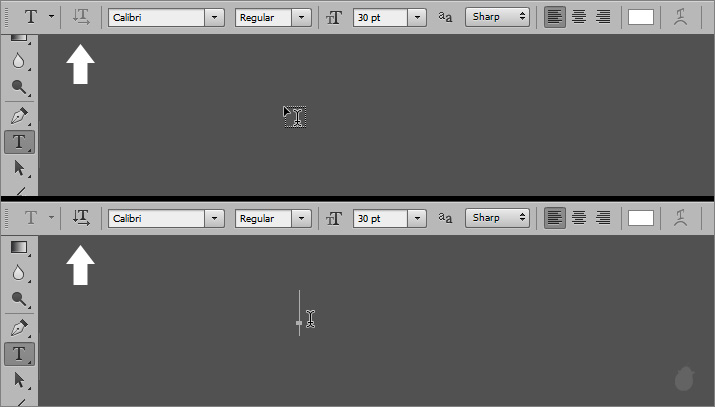The width and height of the screenshot is (715, 407).
Task: Enable right align text in upper options bar
Action: tap(603, 17)
